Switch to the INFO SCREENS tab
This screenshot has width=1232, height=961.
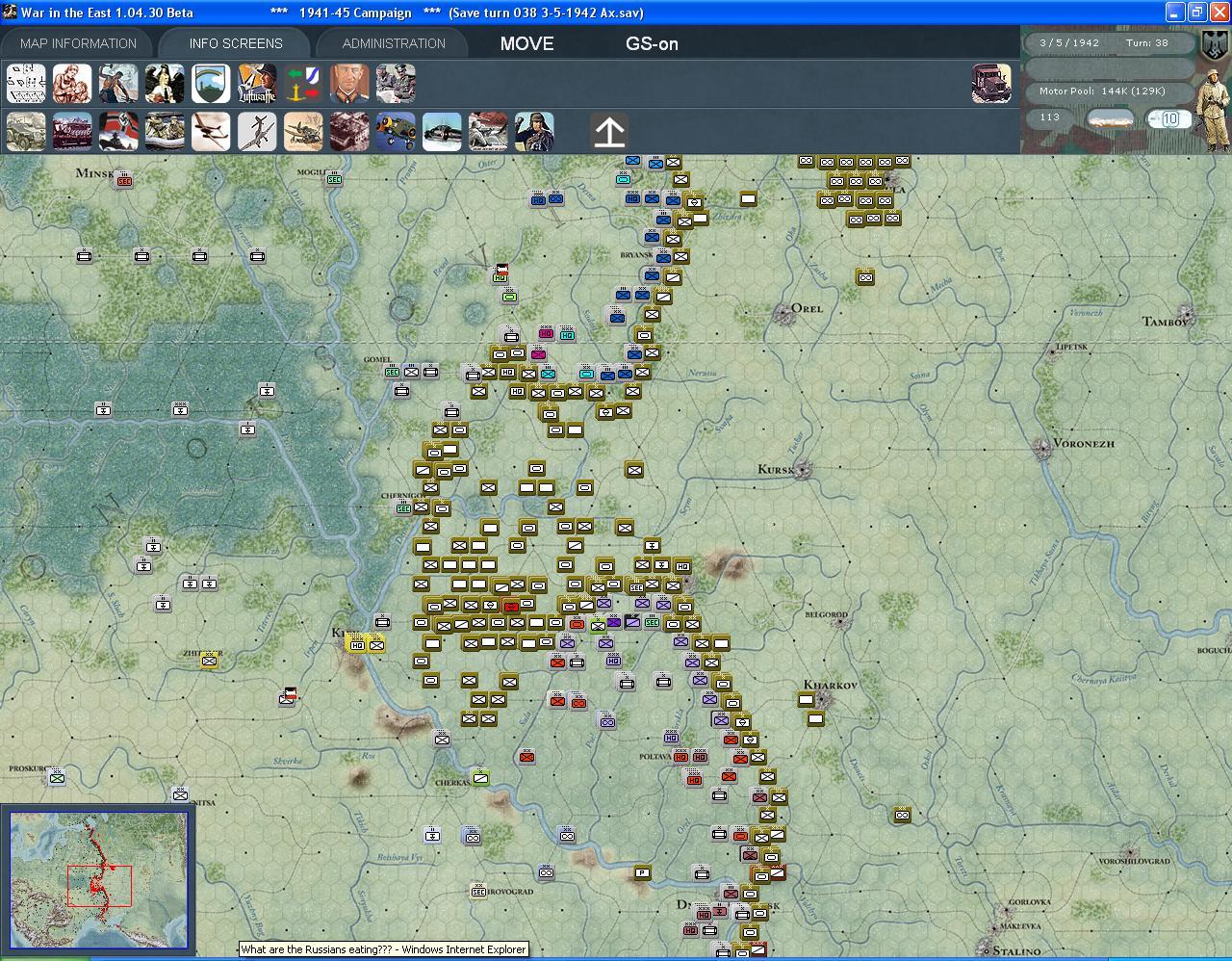236,43
